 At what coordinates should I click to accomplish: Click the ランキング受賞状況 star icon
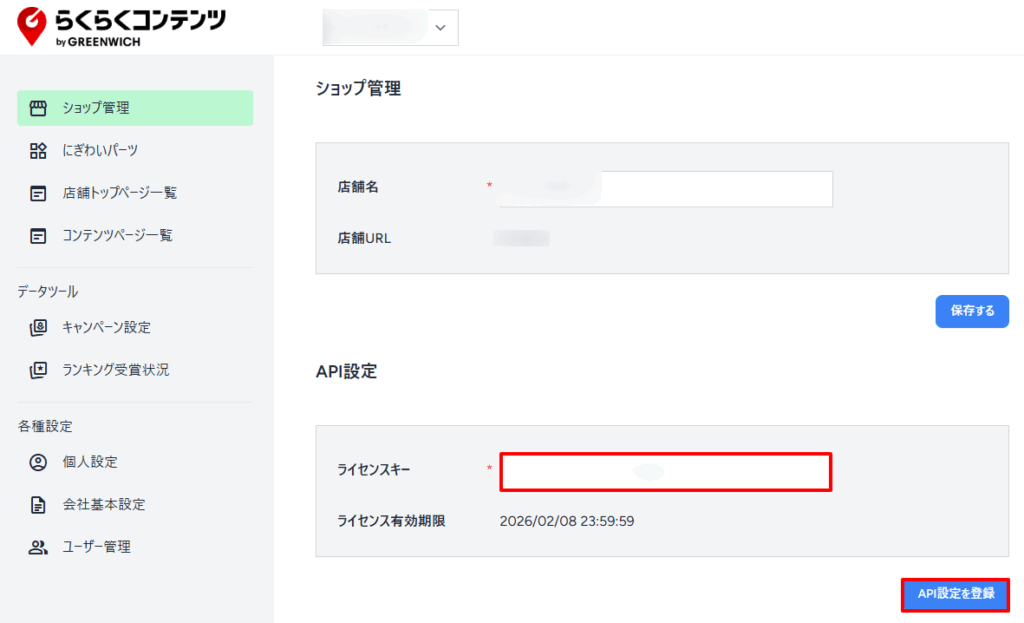coord(39,370)
